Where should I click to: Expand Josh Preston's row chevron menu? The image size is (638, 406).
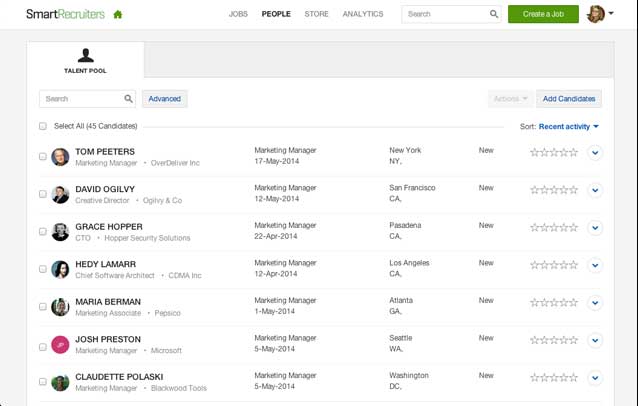(x=595, y=341)
